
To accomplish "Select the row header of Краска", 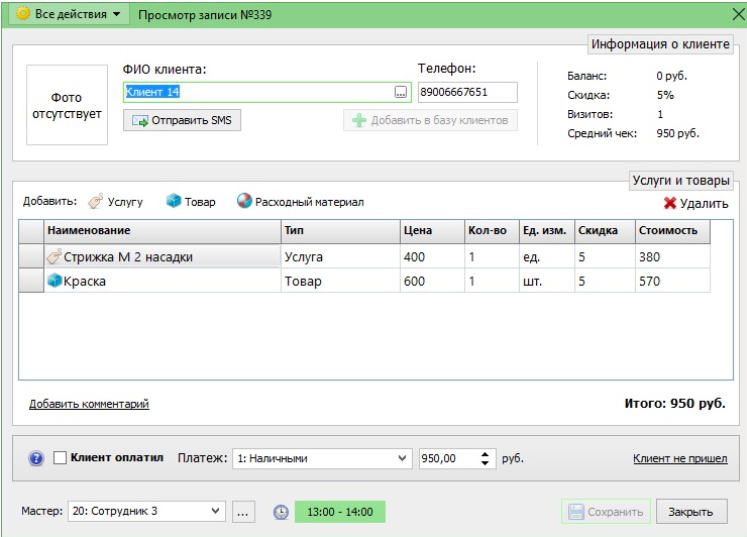I will point(31,281).
